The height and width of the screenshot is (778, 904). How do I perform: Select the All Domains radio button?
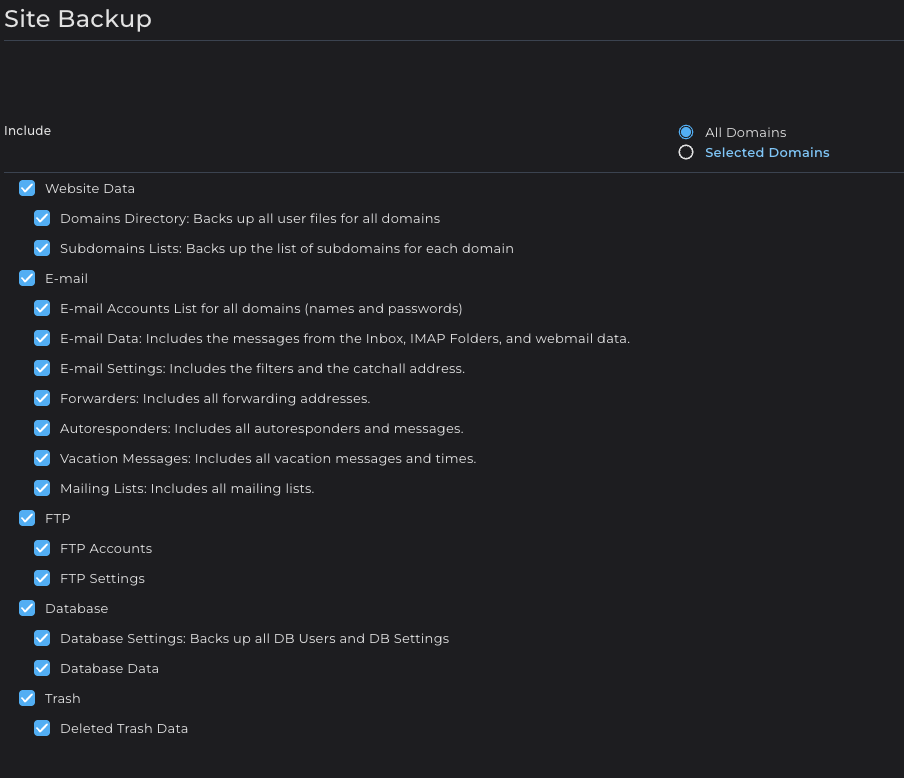coord(686,132)
